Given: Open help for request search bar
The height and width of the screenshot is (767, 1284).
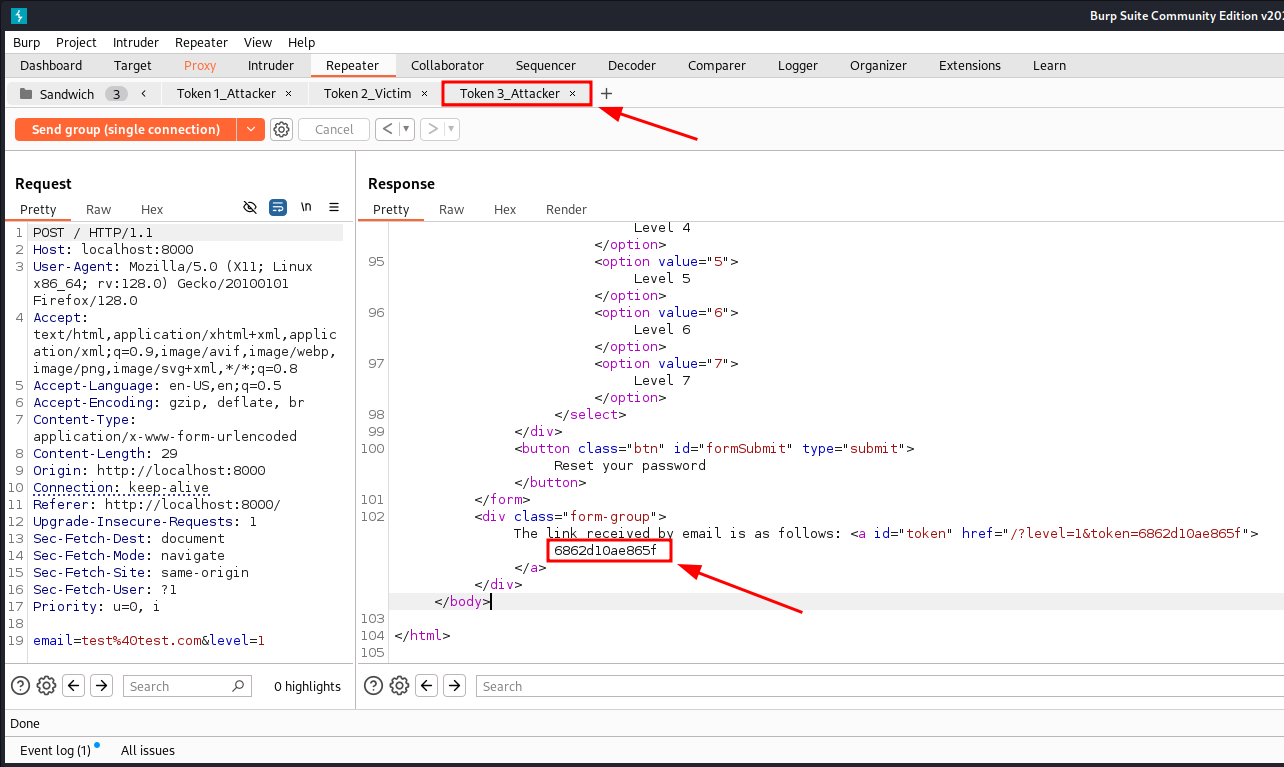Looking at the screenshot, I should point(20,686).
